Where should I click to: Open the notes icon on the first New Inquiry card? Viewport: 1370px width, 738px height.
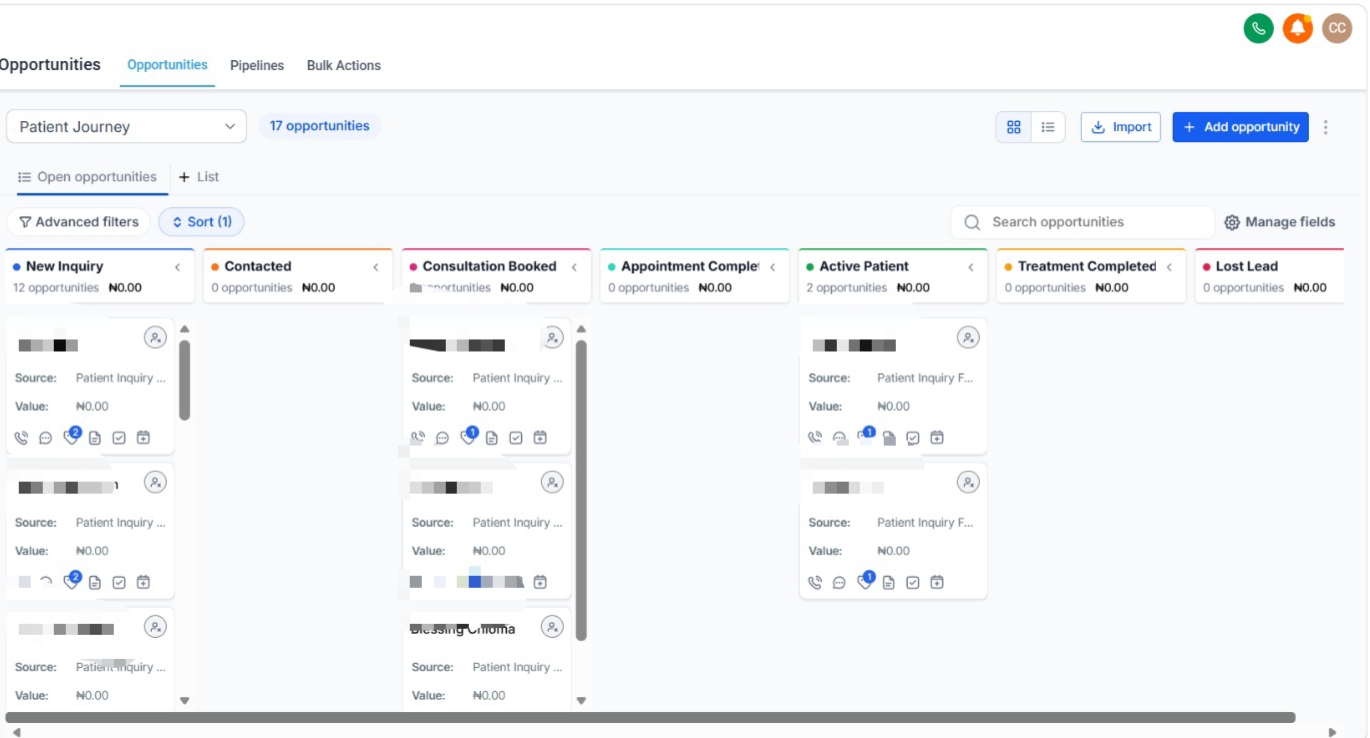coord(95,438)
